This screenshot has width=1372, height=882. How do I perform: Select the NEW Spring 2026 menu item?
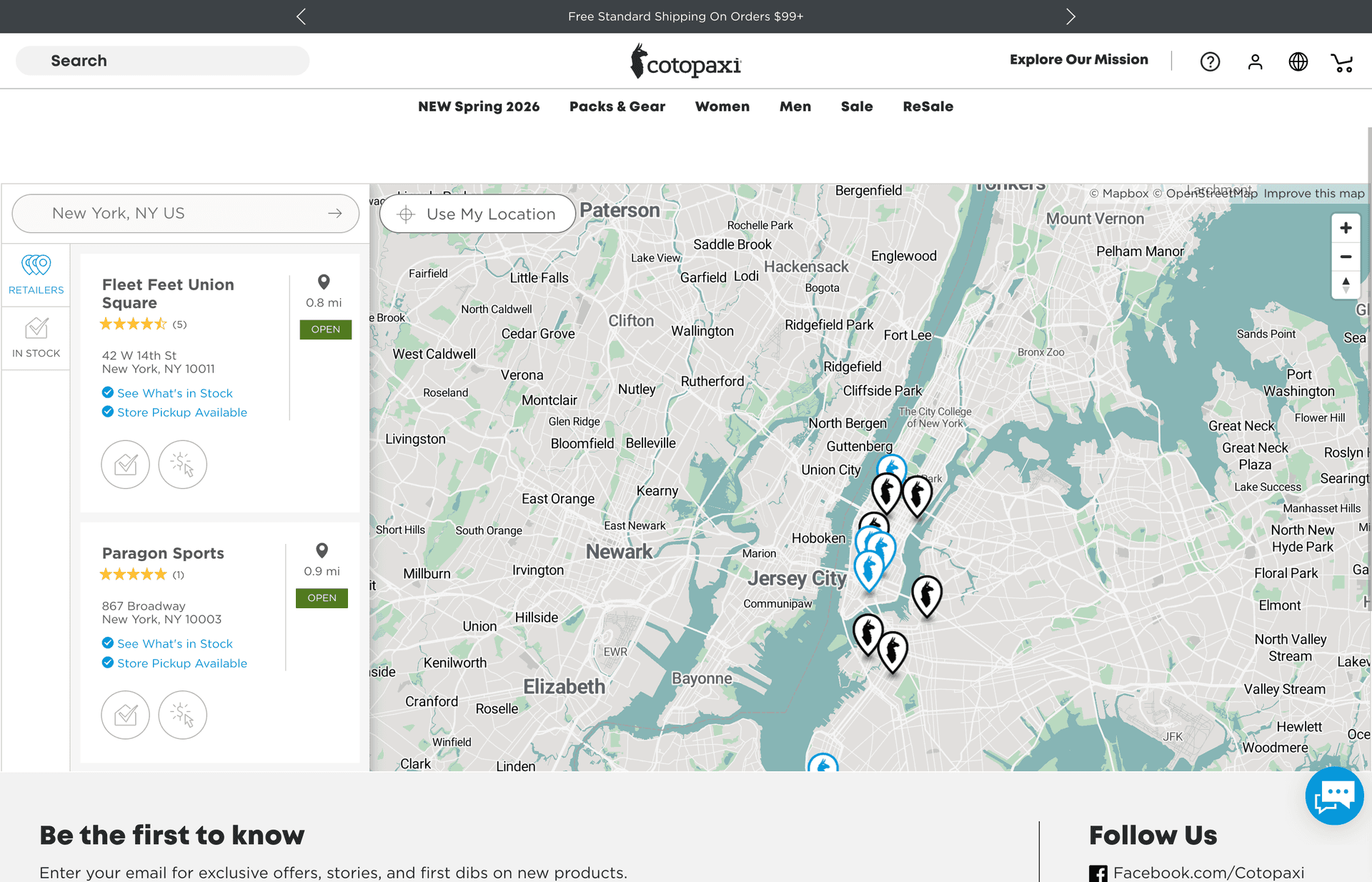pyautogui.click(x=478, y=106)
